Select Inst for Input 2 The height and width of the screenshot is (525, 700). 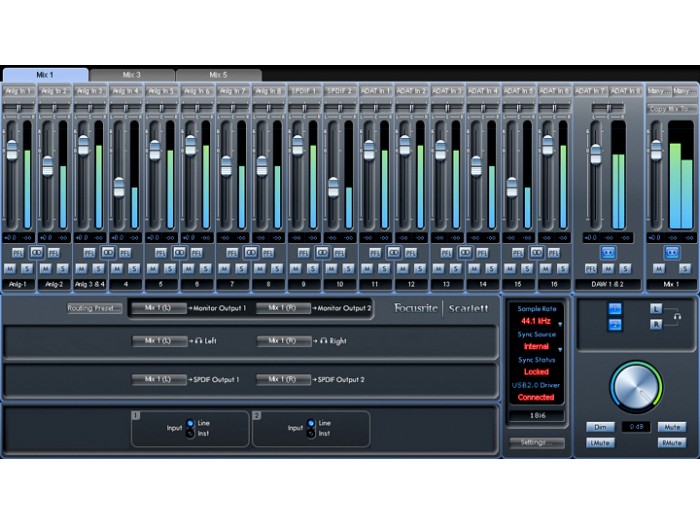click(x=311, y=433)
